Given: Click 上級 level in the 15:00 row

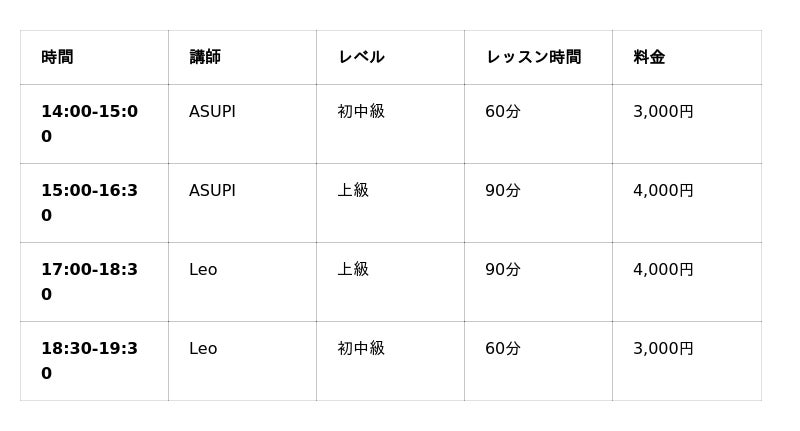Looking at the screenshot, I should (x=353, y=191).
